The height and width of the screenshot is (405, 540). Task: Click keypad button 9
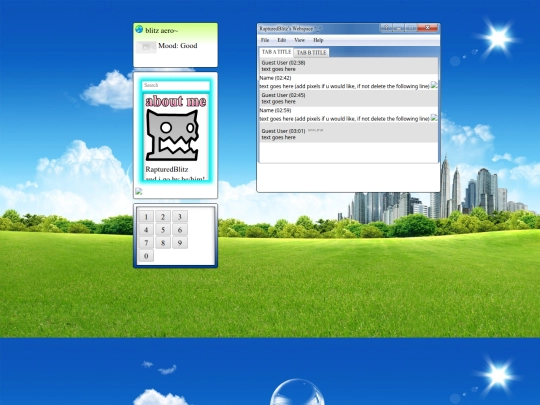(x=180, y=243)
